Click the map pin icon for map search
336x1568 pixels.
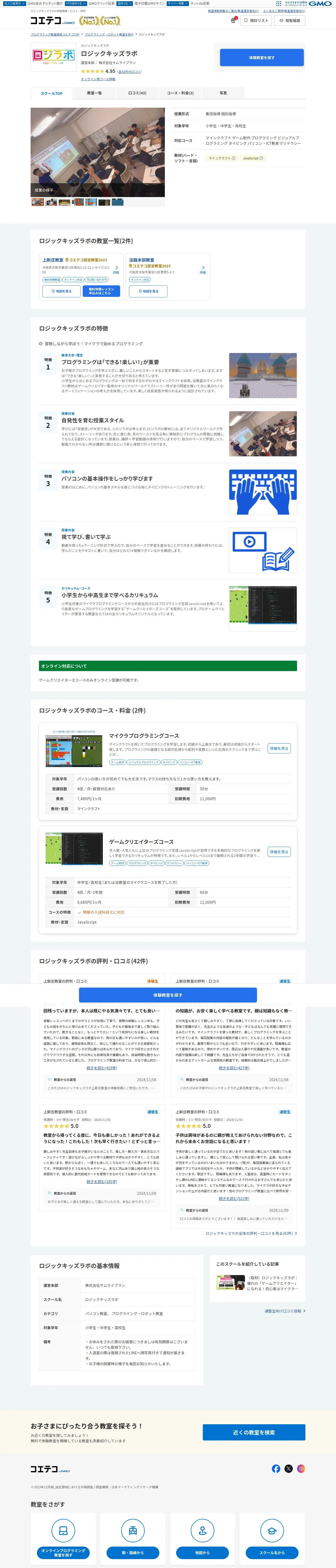[203, 1530]
